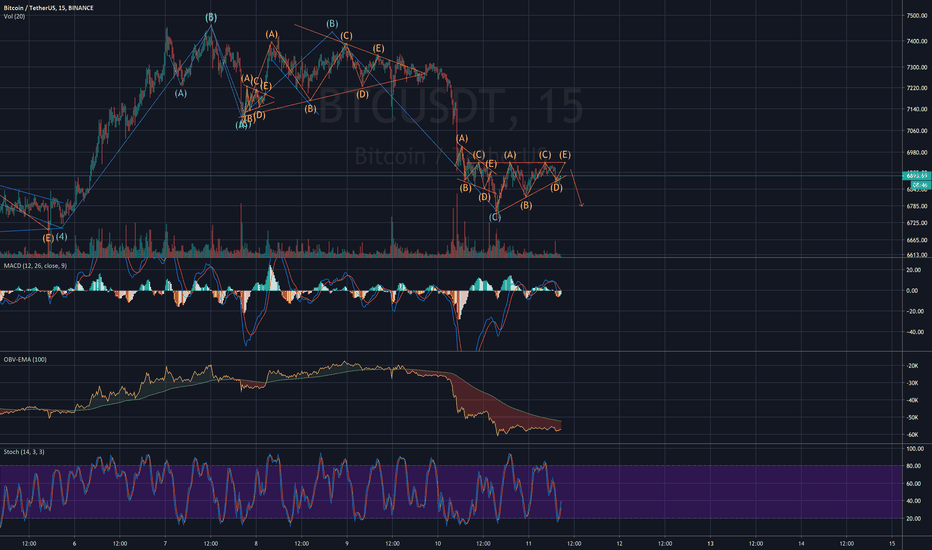Click date 8 on the time axis
Screen dimensions: 932x550
click(256, 543)
